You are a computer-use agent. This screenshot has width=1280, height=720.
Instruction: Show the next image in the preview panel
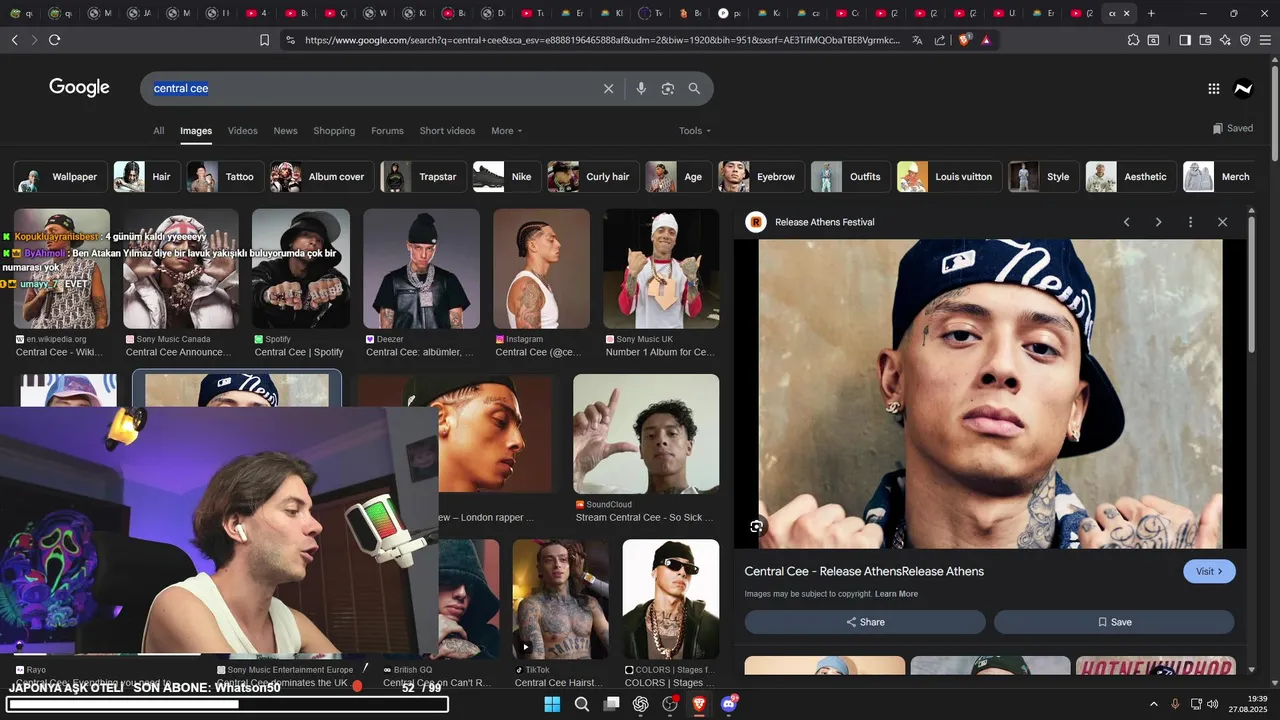1158,222
